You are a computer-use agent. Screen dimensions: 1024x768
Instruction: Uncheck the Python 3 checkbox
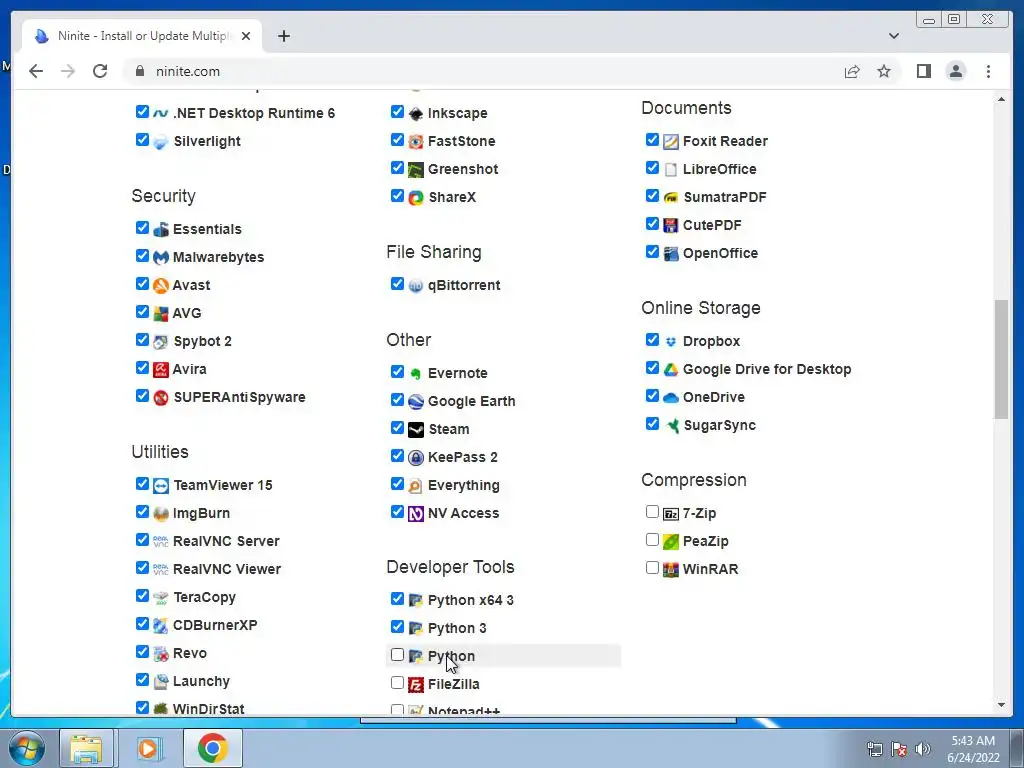pyautogui.click(x=397, y=626)
